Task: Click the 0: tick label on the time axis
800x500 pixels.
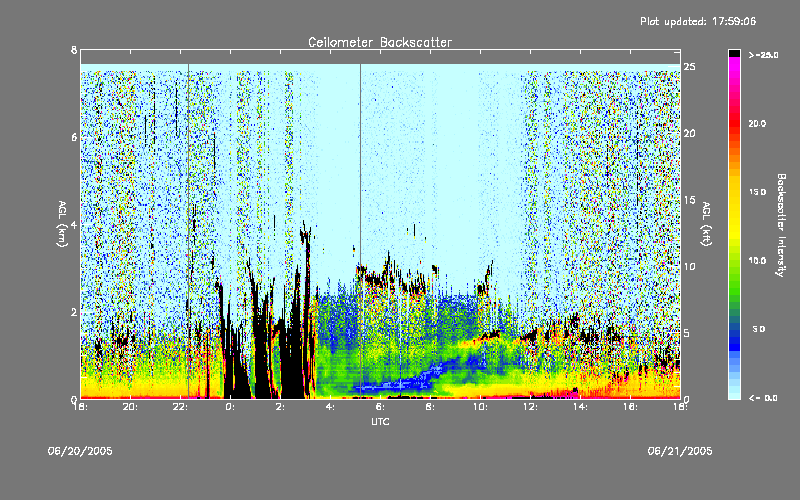Action: click(230, 407)
